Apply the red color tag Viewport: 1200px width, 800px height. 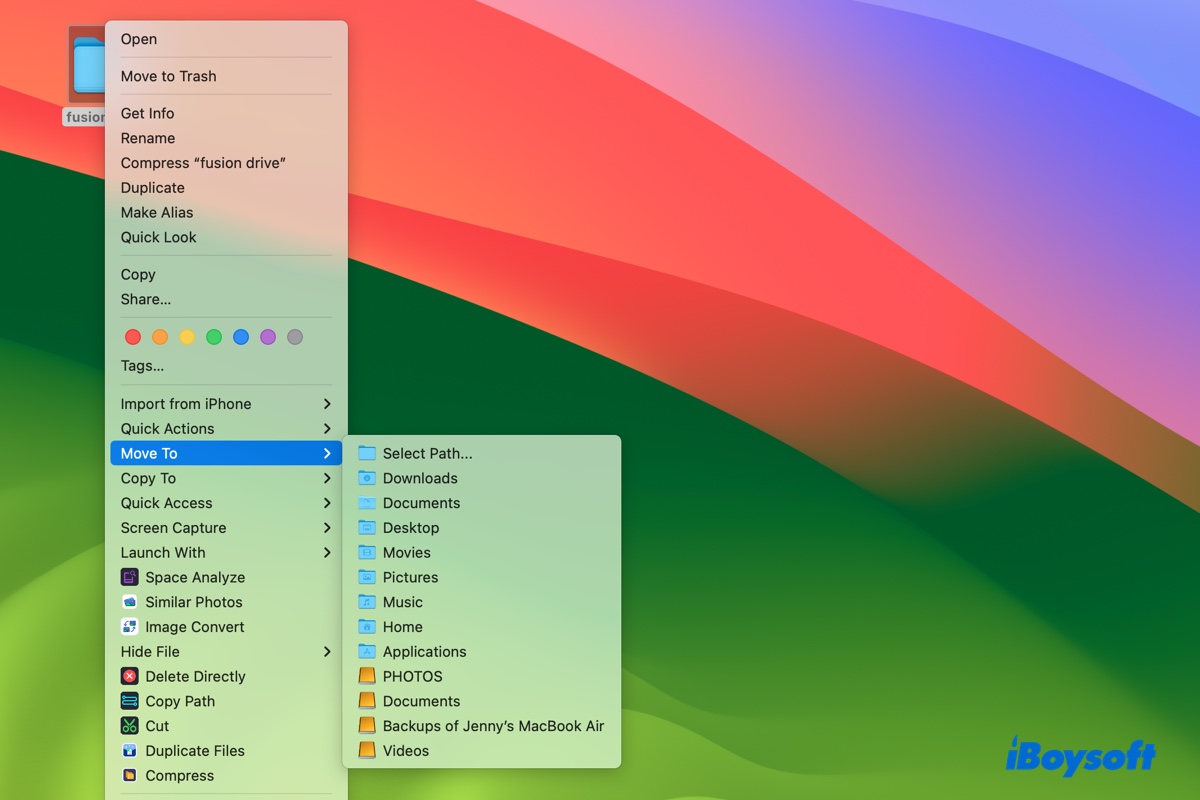click(x=133, y=337)
